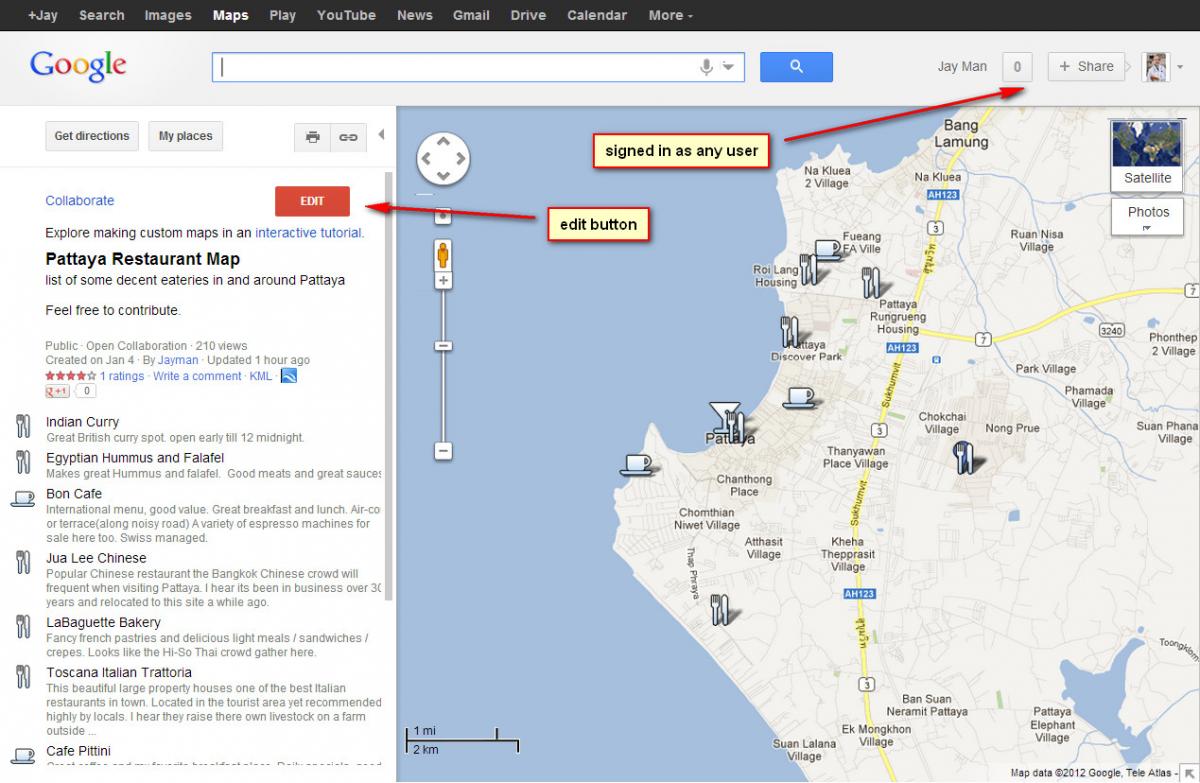Click the fork-knife icon beside Jua Lee Chinese
This screenshot has height=783, width=1200.
coord(22,562)
